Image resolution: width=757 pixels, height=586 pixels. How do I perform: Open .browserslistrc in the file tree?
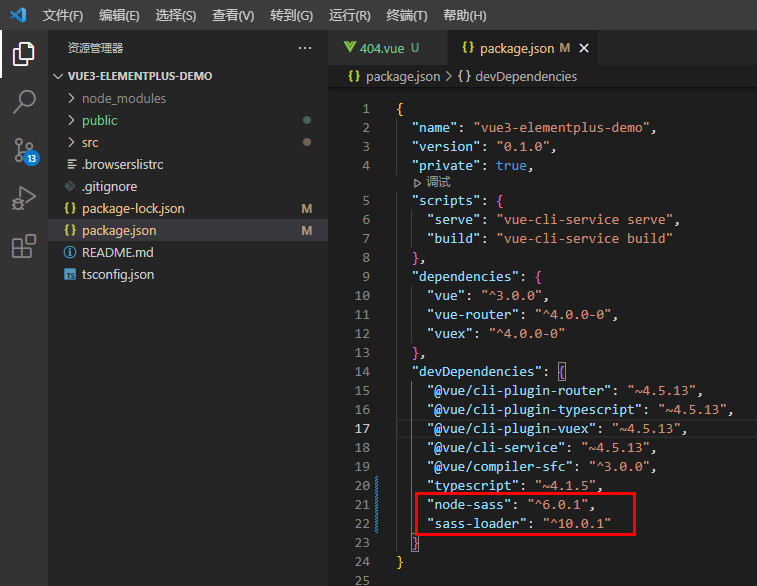click(x=188, y=165)
